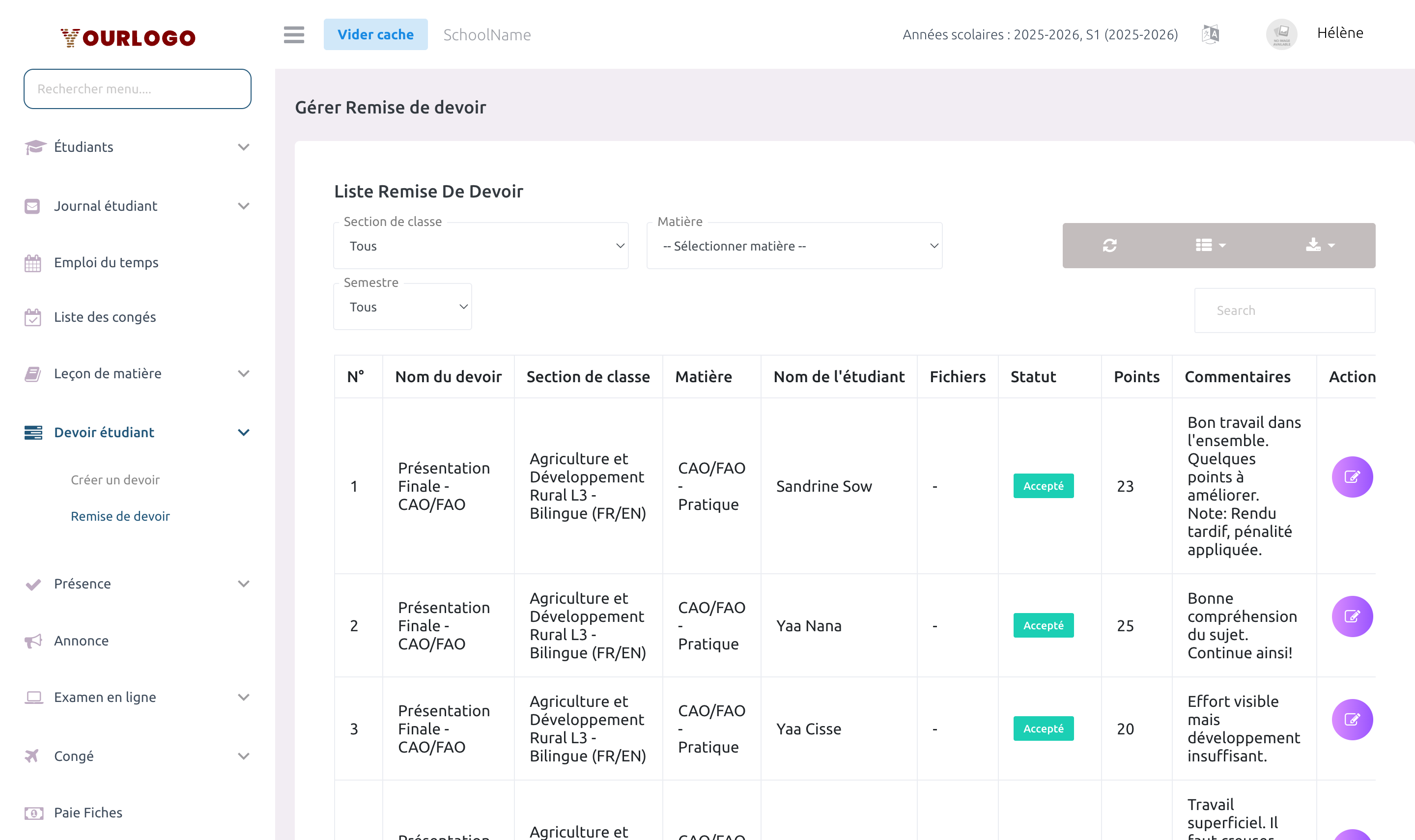The width and height of the screenshot is (1415, 840).
Task: Click the Vider cache button
Action: coord(375,34)
